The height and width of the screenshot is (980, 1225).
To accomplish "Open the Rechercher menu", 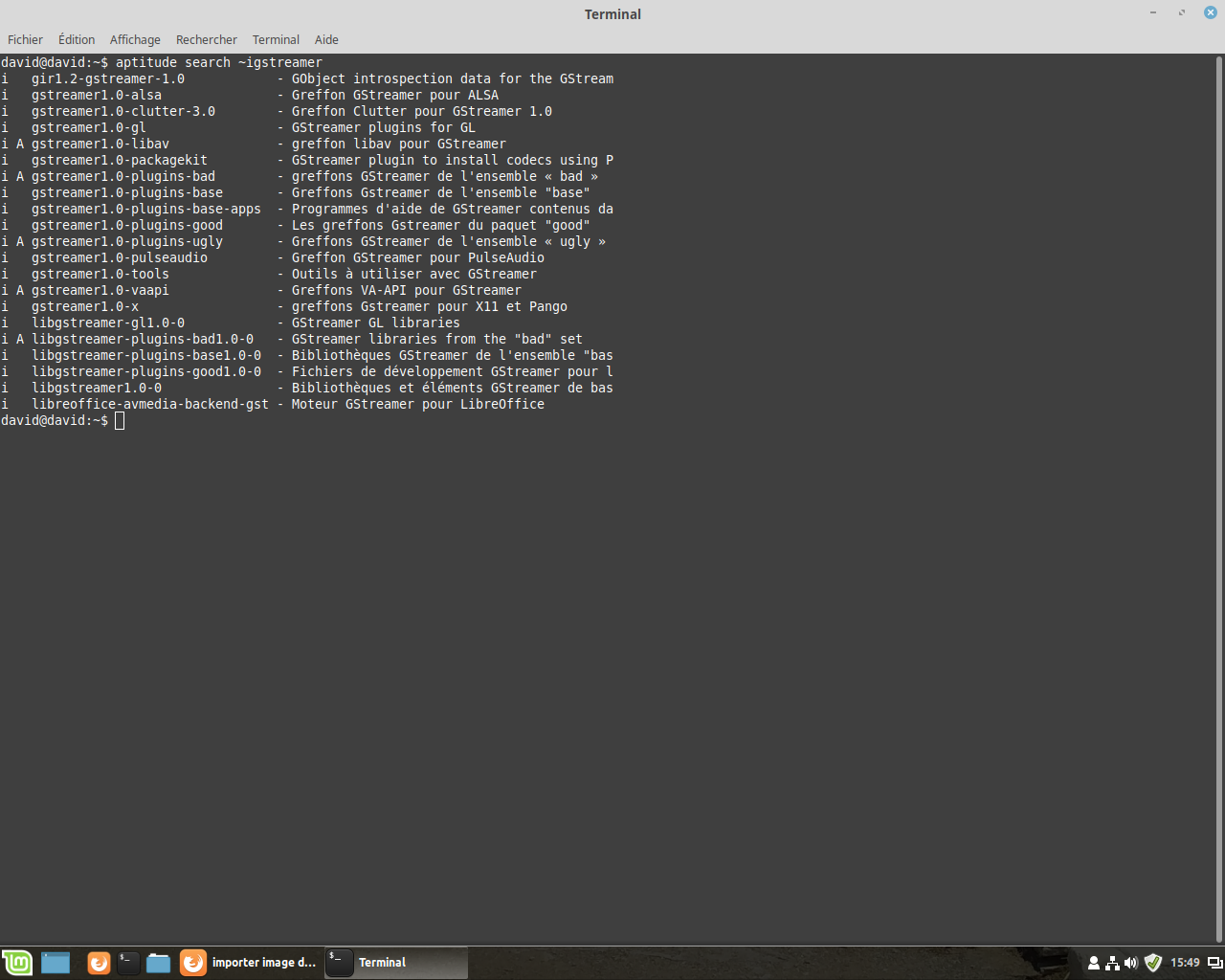I will (x=207, y=39).
